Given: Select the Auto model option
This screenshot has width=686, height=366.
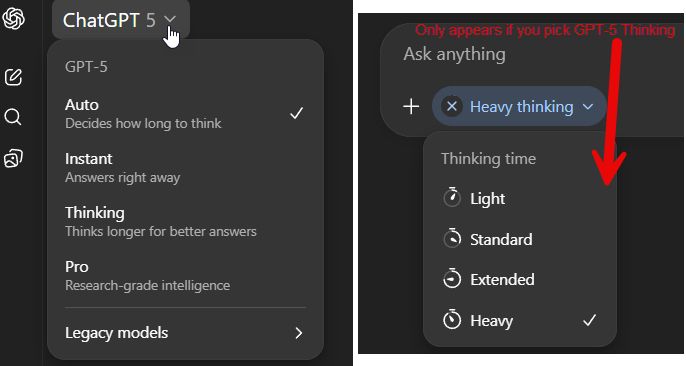Looking at the screenshot, I should (186, 114).
